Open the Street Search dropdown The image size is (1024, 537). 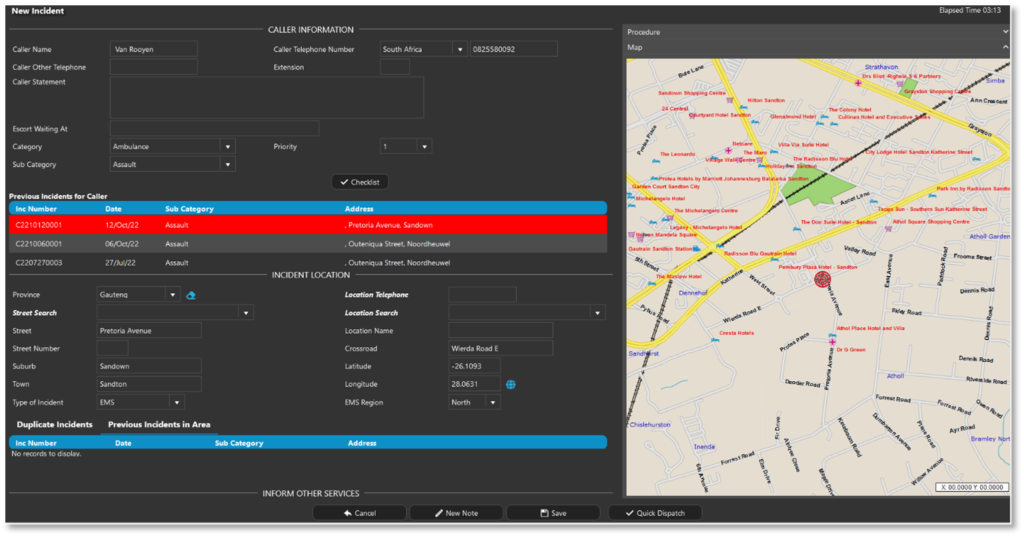pos(246,313)
